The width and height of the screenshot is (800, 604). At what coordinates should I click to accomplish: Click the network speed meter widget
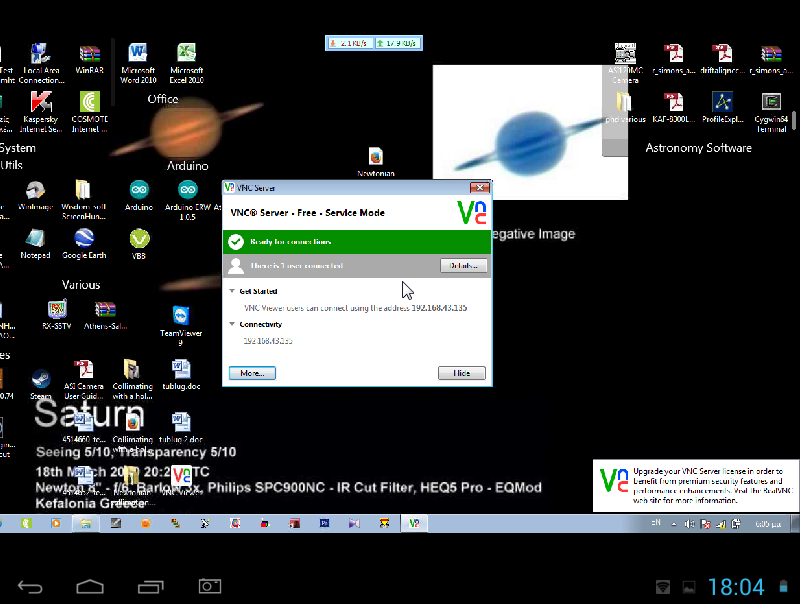[x=374, y=43]
